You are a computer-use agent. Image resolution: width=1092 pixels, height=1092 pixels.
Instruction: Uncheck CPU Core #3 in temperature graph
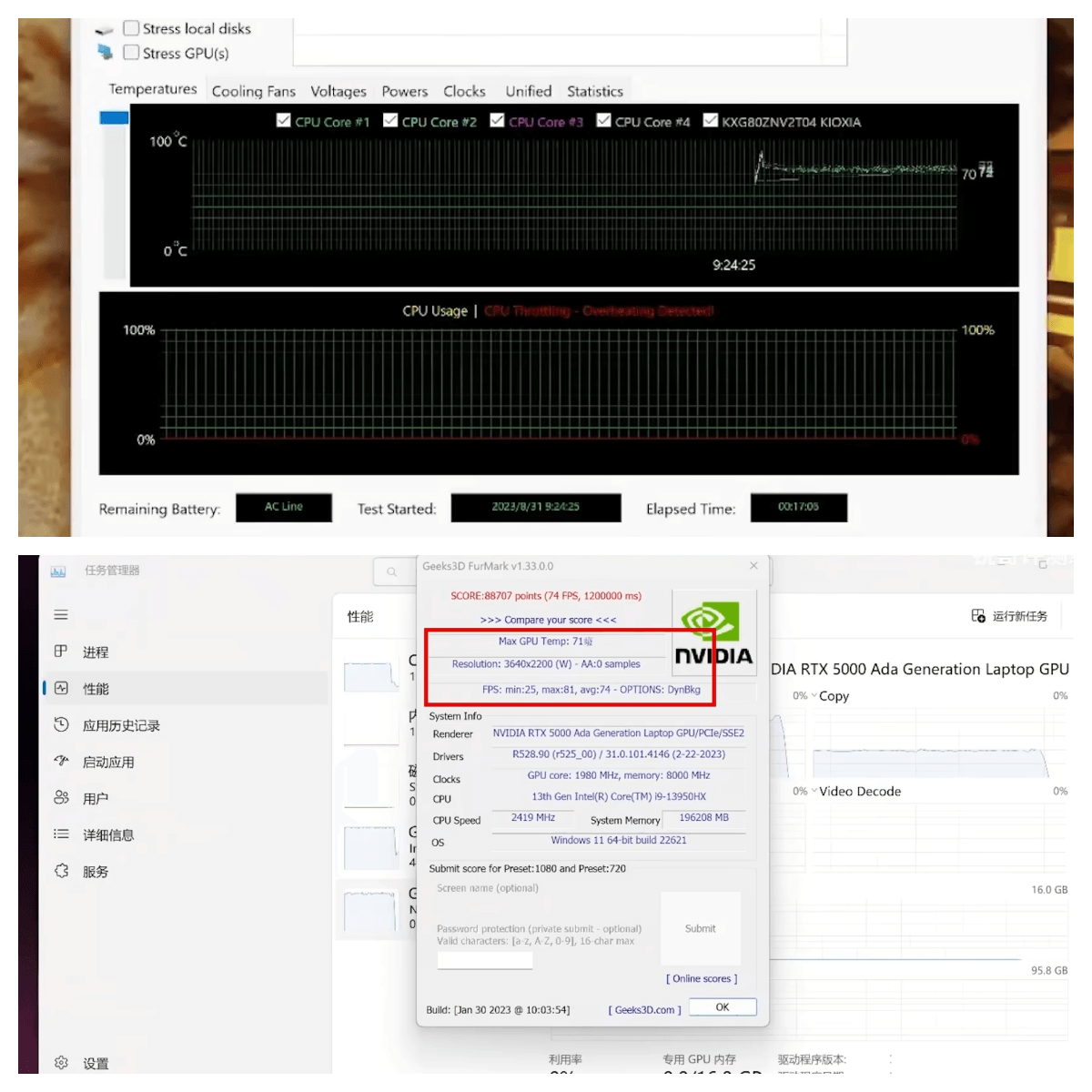click(497, 121)
